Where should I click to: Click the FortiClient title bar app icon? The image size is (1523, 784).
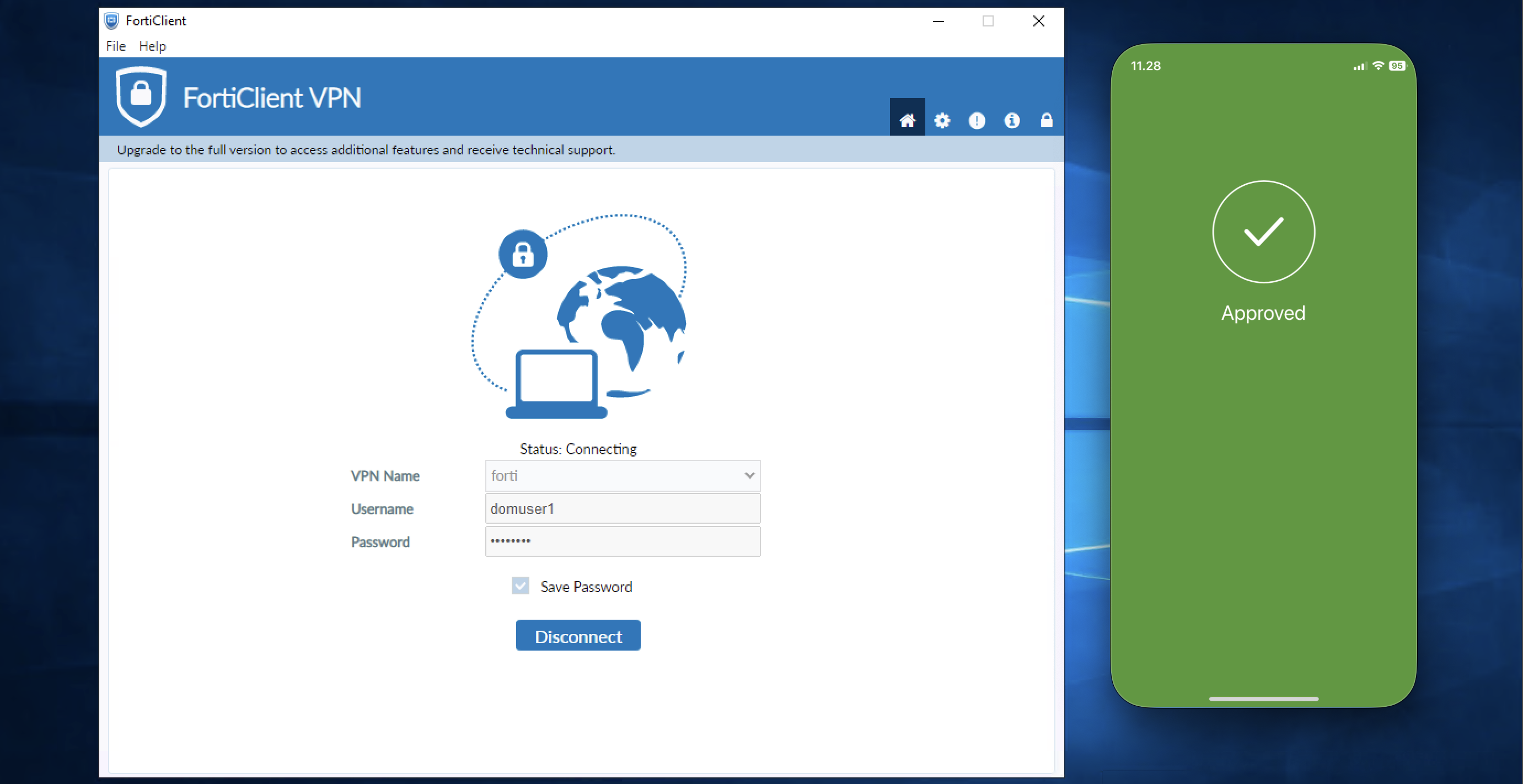(x=111, y=22)
